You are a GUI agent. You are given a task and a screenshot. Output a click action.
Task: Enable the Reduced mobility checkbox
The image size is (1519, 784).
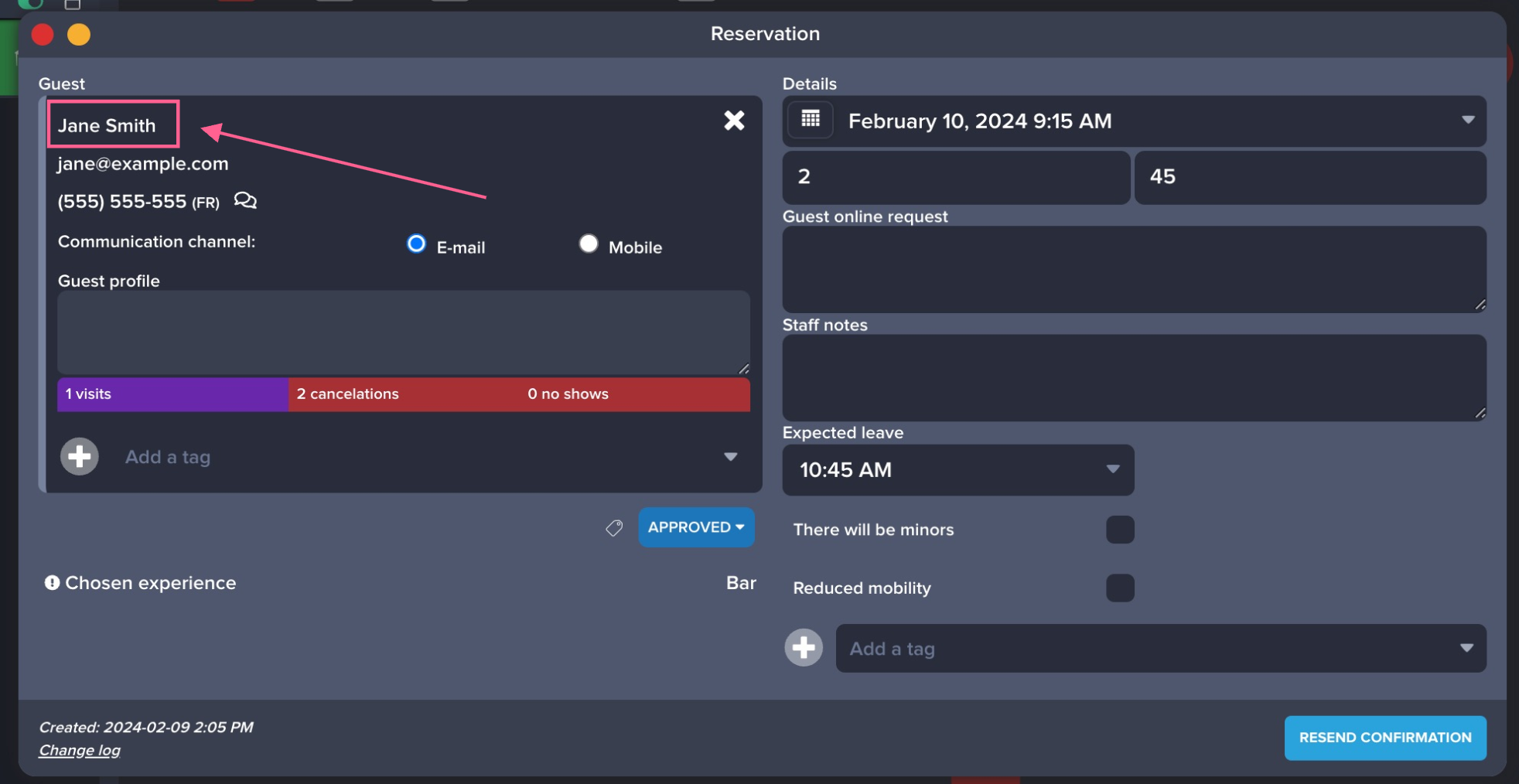click(1119, 588)
